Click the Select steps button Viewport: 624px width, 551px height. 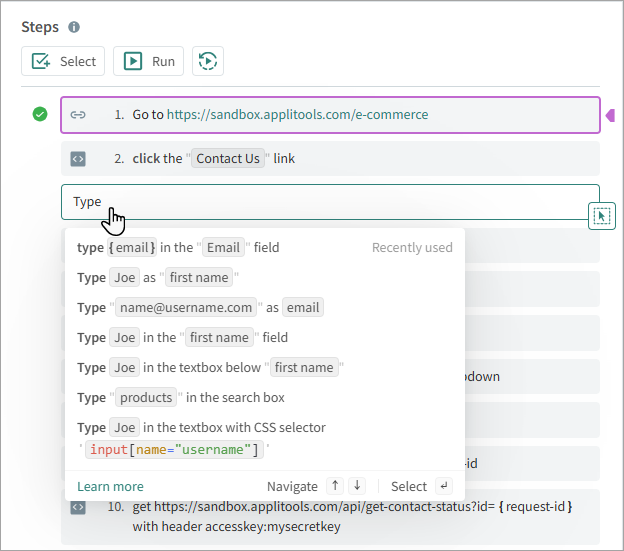click(x=64, y=61)
